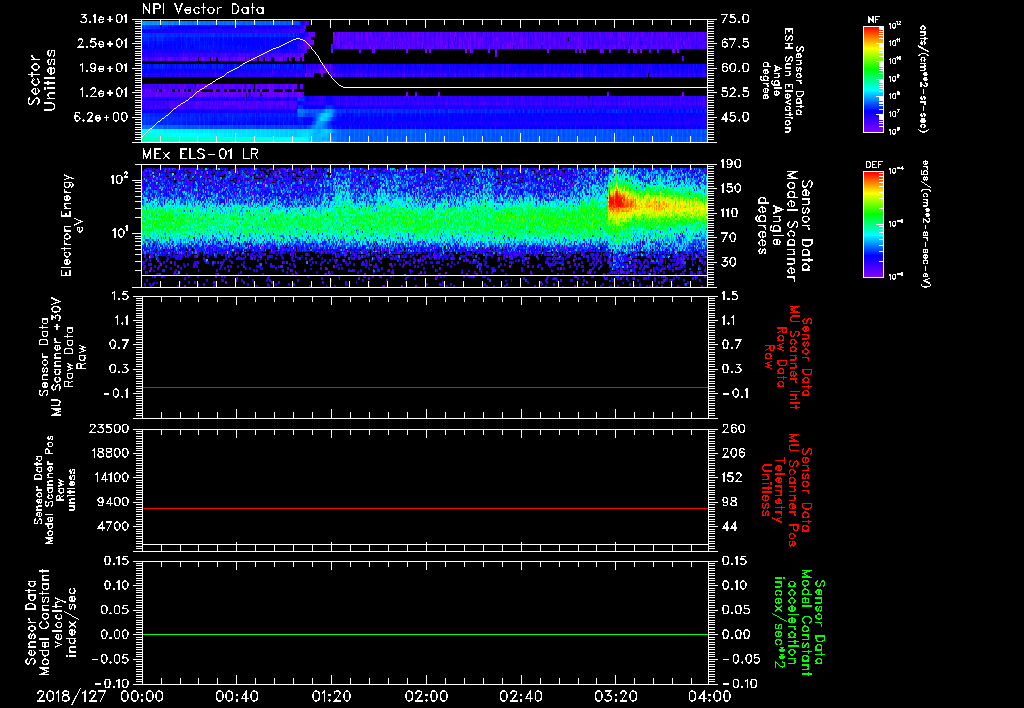The width and height of the screenshot is (1024, 708).
Task: Click the "152" telemetry tick label
Action: [731, 478]
